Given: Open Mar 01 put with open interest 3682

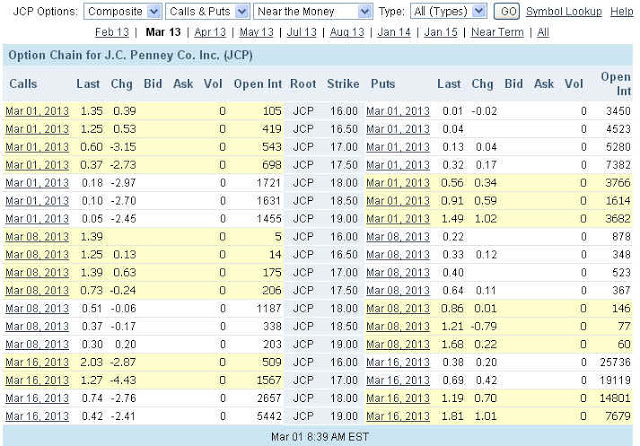Looking at the screenshot, I should pos(398,219).
